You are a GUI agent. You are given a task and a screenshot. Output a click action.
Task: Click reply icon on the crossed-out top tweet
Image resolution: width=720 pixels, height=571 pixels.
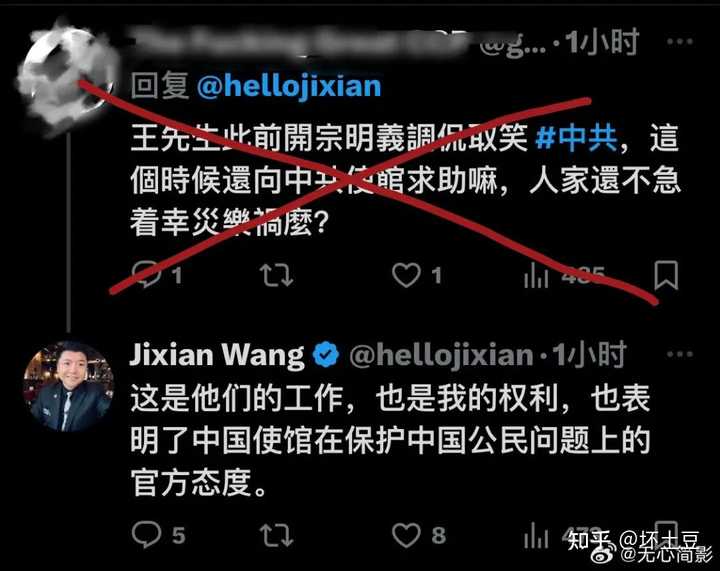[146, 274]
